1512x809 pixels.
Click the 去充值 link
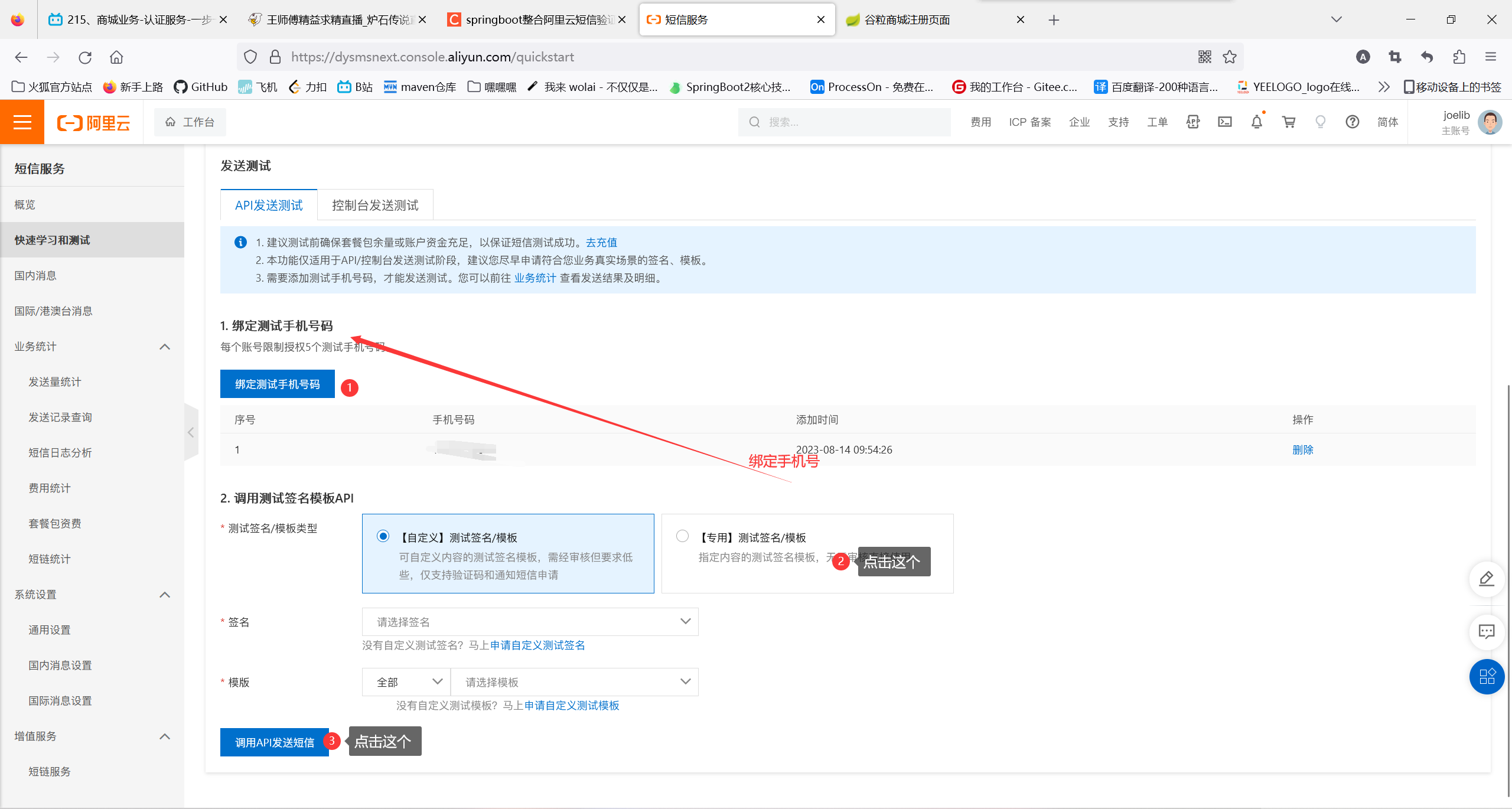tap(601, 242)
